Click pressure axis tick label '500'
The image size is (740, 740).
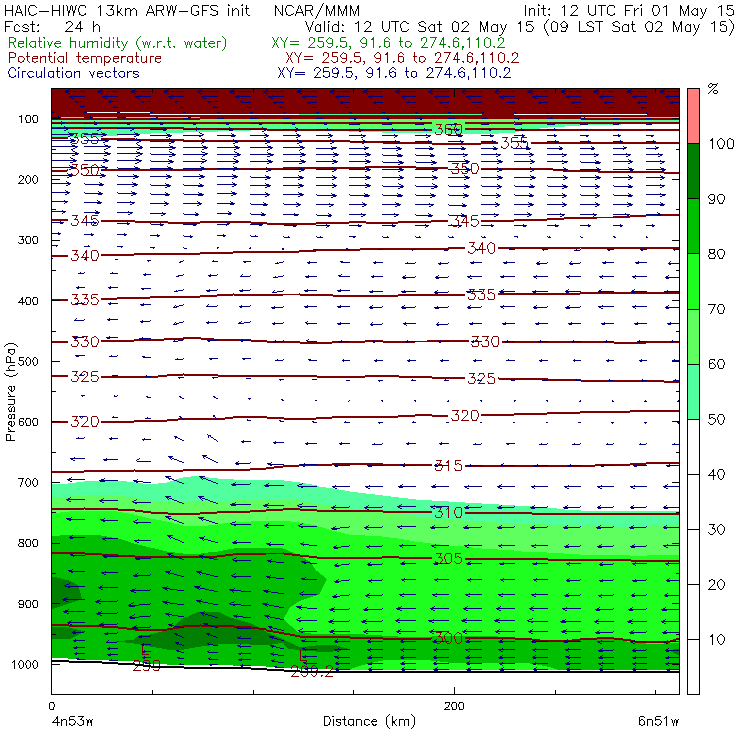[28, 361]
